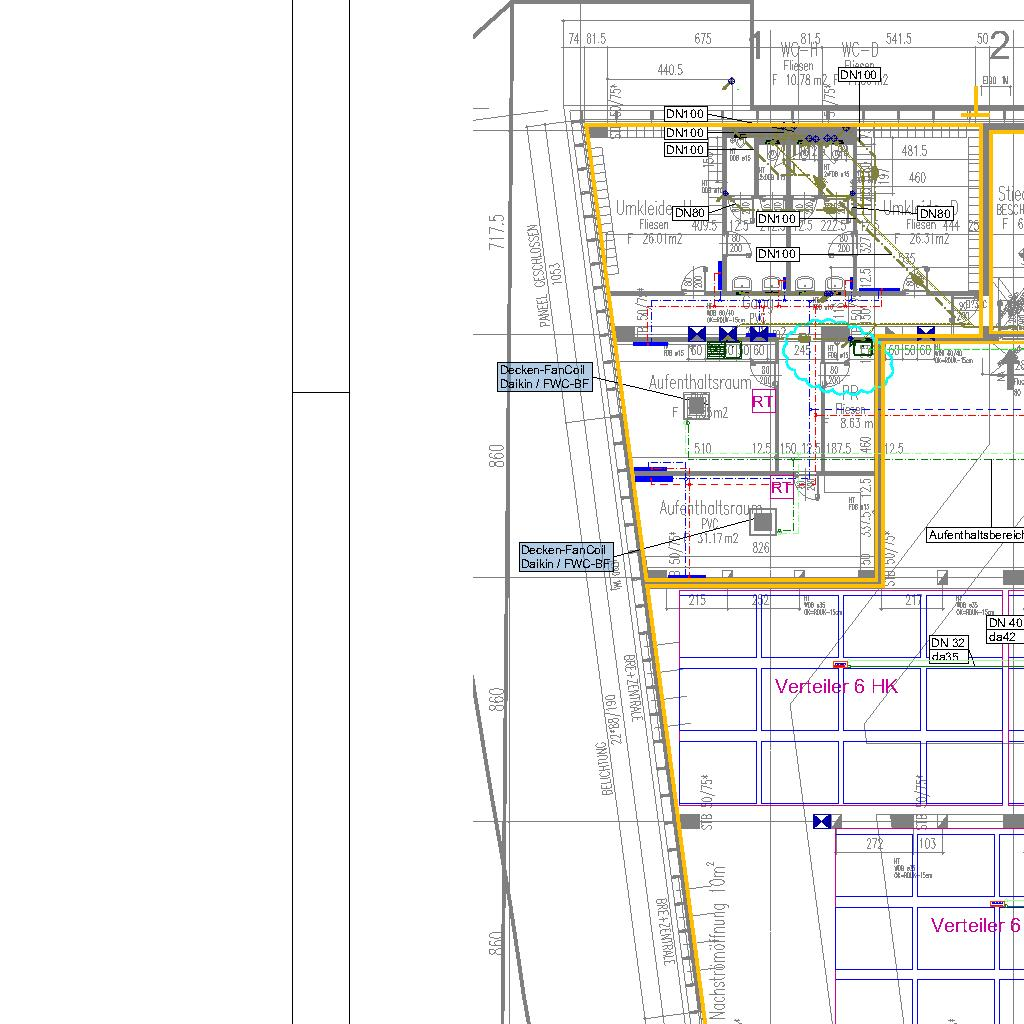
Task: Click the magenta RT box beside the upper Aufenthaltsraum
Action: click(763, 401)
